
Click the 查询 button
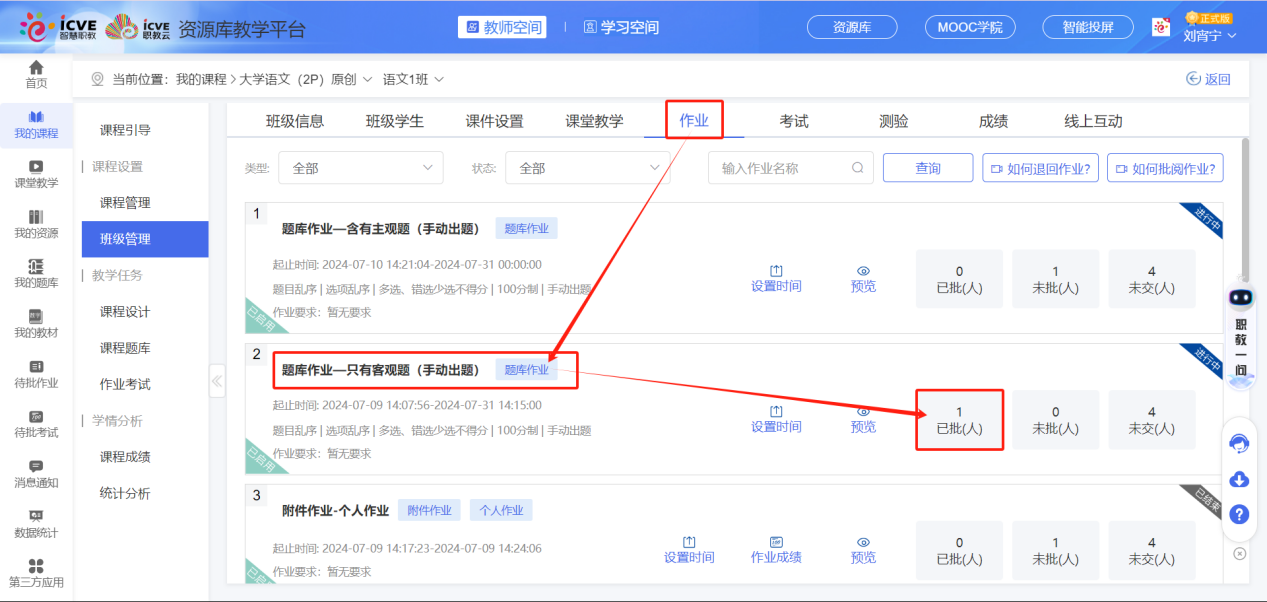pyautogui.click(x=928, y=168)
